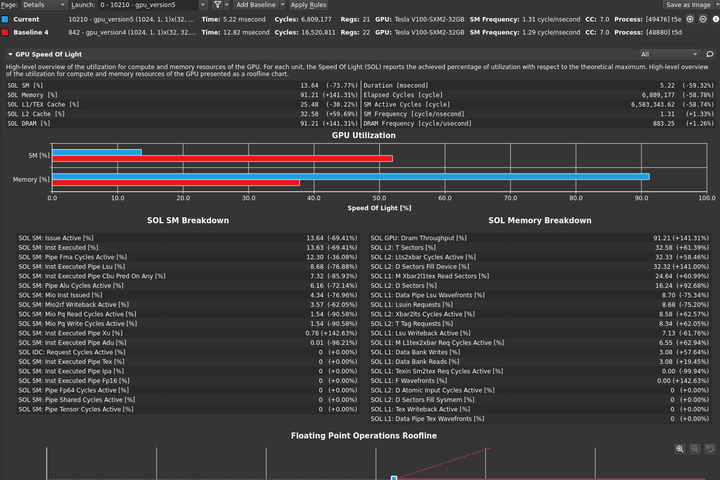
Task: Click the collapse-all minus circle icon
Action: tap(703, 19)
